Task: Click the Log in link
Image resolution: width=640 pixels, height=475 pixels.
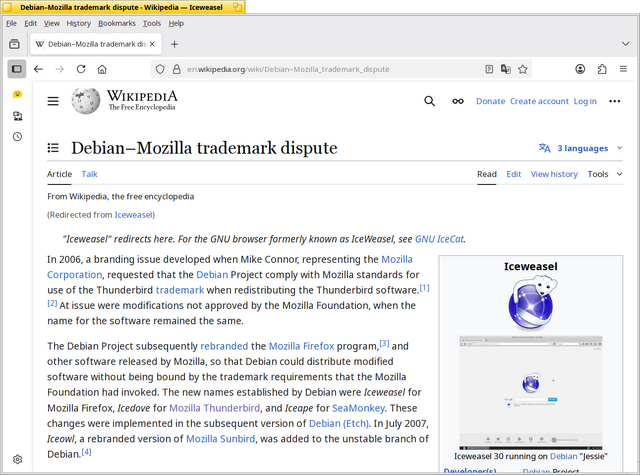Action: click(x=585, y=101)
